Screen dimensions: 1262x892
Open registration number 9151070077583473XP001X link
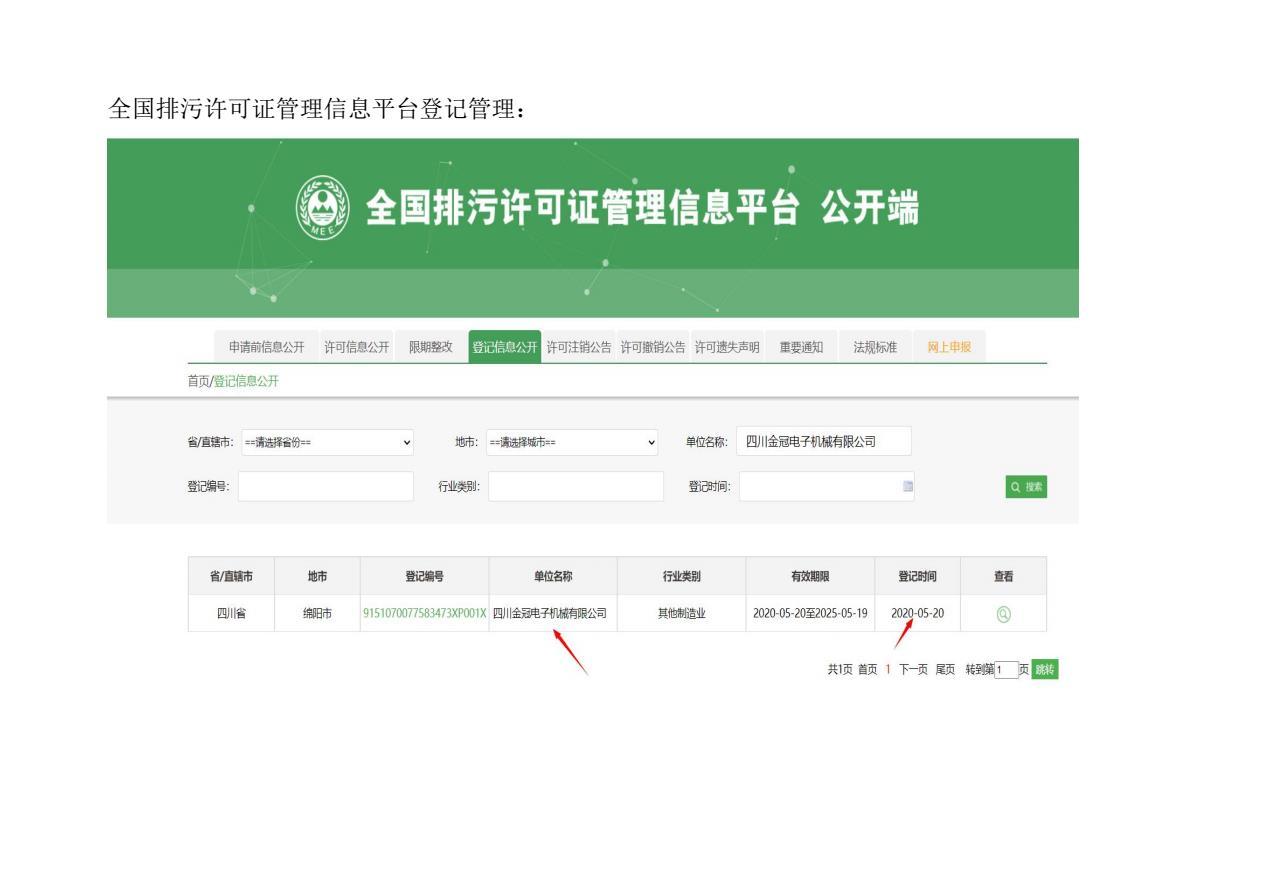click(424, 613)
